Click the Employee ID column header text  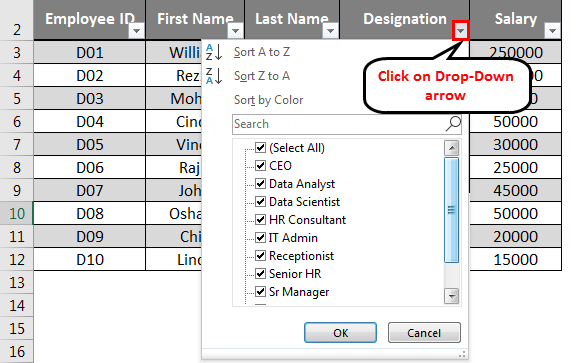point(90,19)
